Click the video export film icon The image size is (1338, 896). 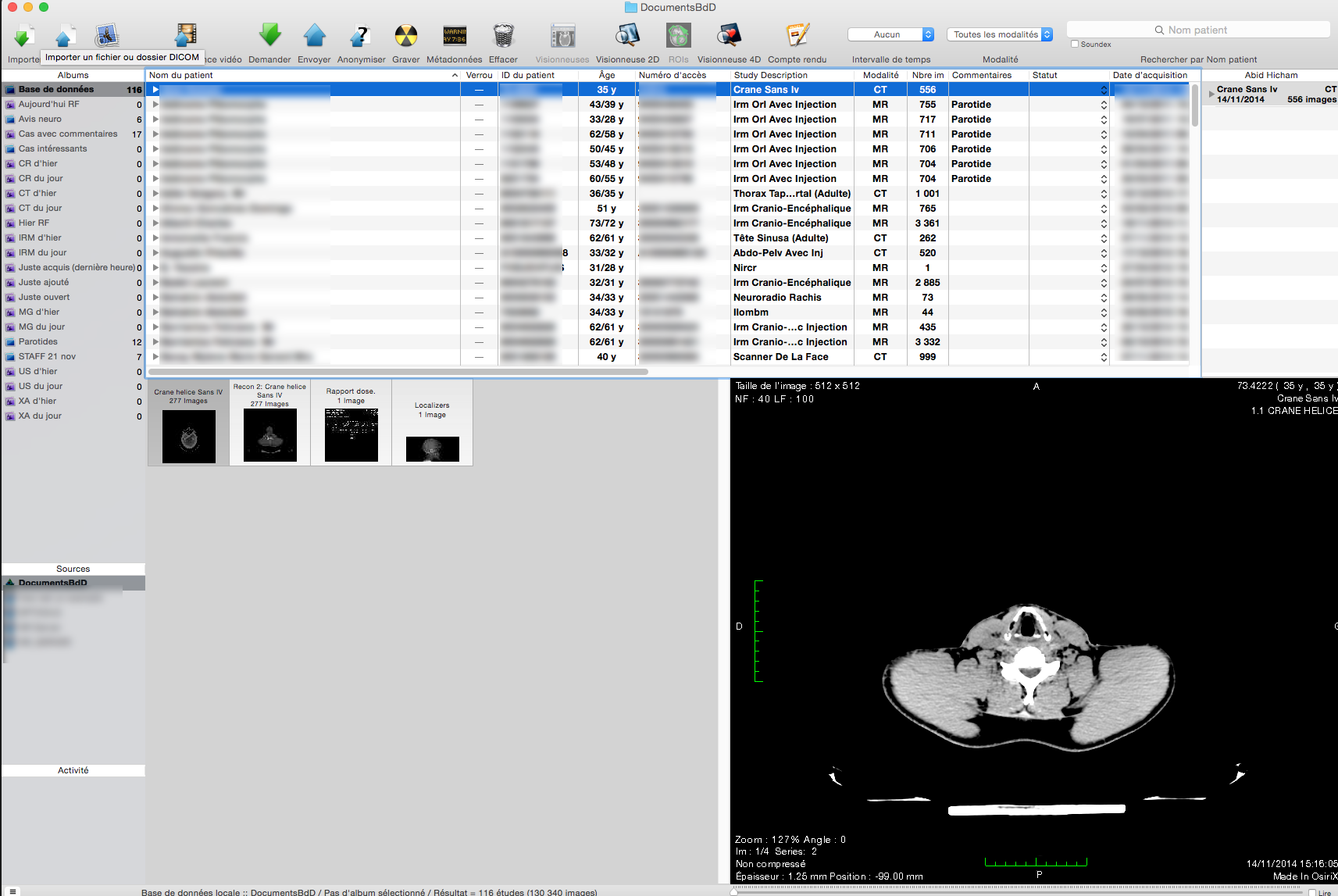point(186,35)
